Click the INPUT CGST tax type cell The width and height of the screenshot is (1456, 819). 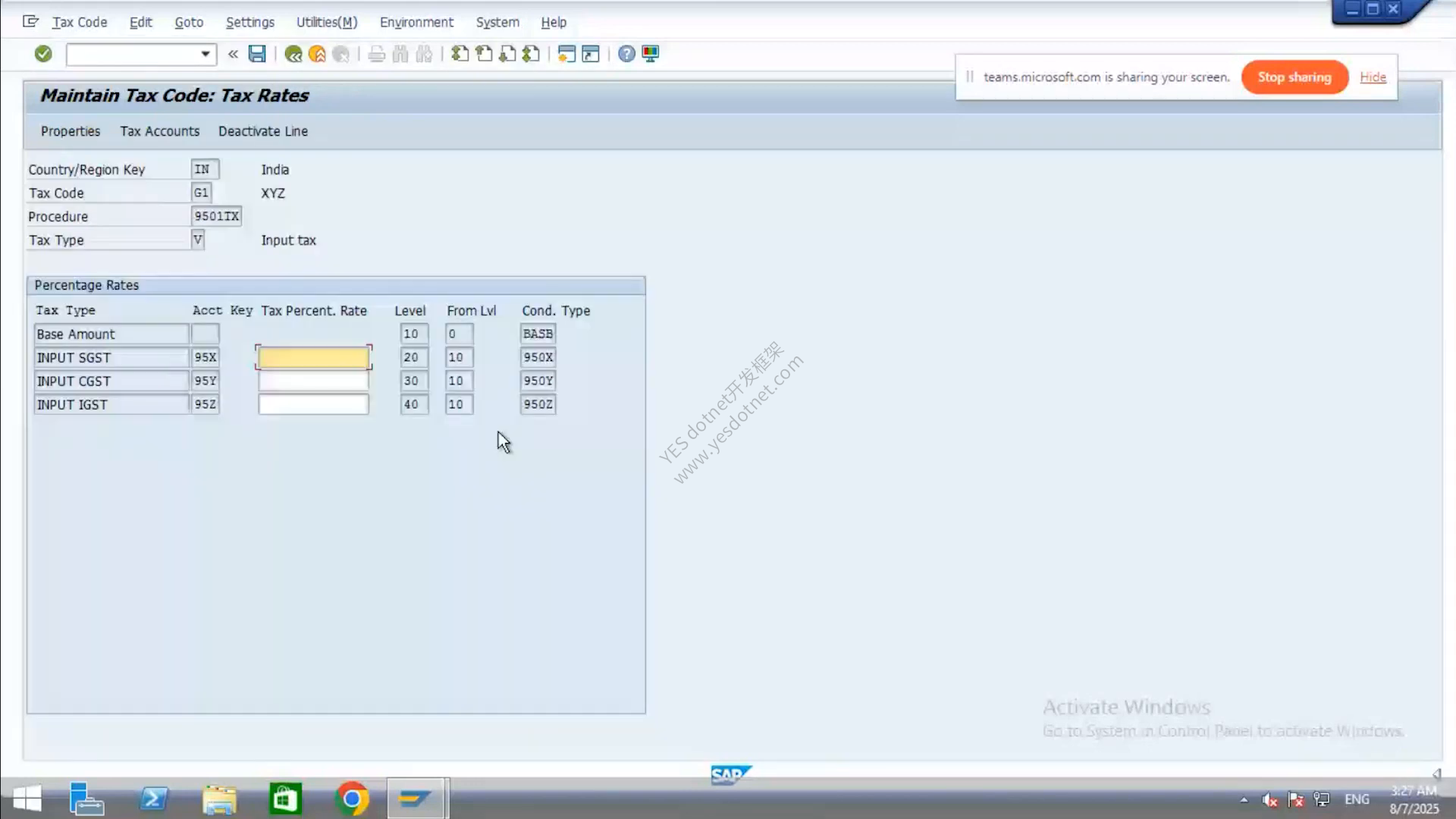(x=111, y=381)
